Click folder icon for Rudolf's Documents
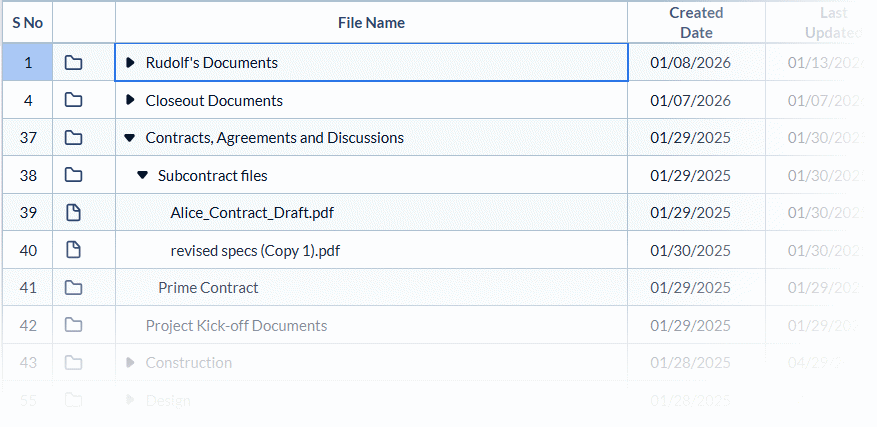The height and width of the screenshot is (427, 877). [x=73, y=63]
